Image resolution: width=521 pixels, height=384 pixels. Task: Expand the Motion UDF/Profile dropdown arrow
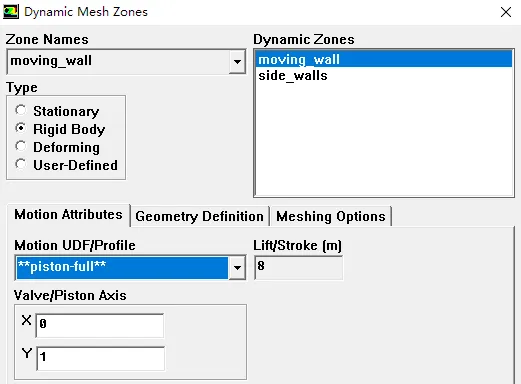click(x=237, y=267)
